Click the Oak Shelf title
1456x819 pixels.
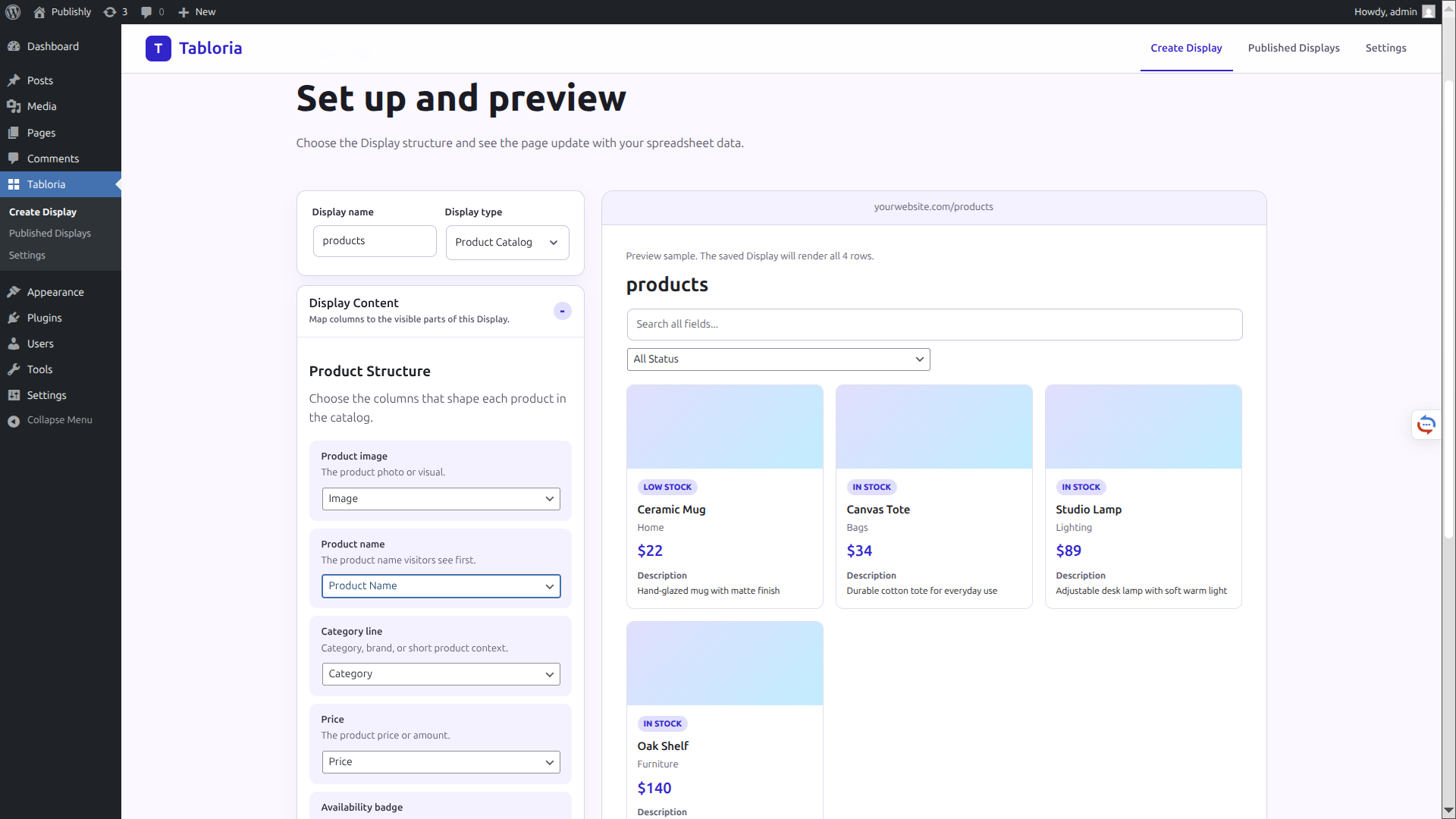[663, 746]
